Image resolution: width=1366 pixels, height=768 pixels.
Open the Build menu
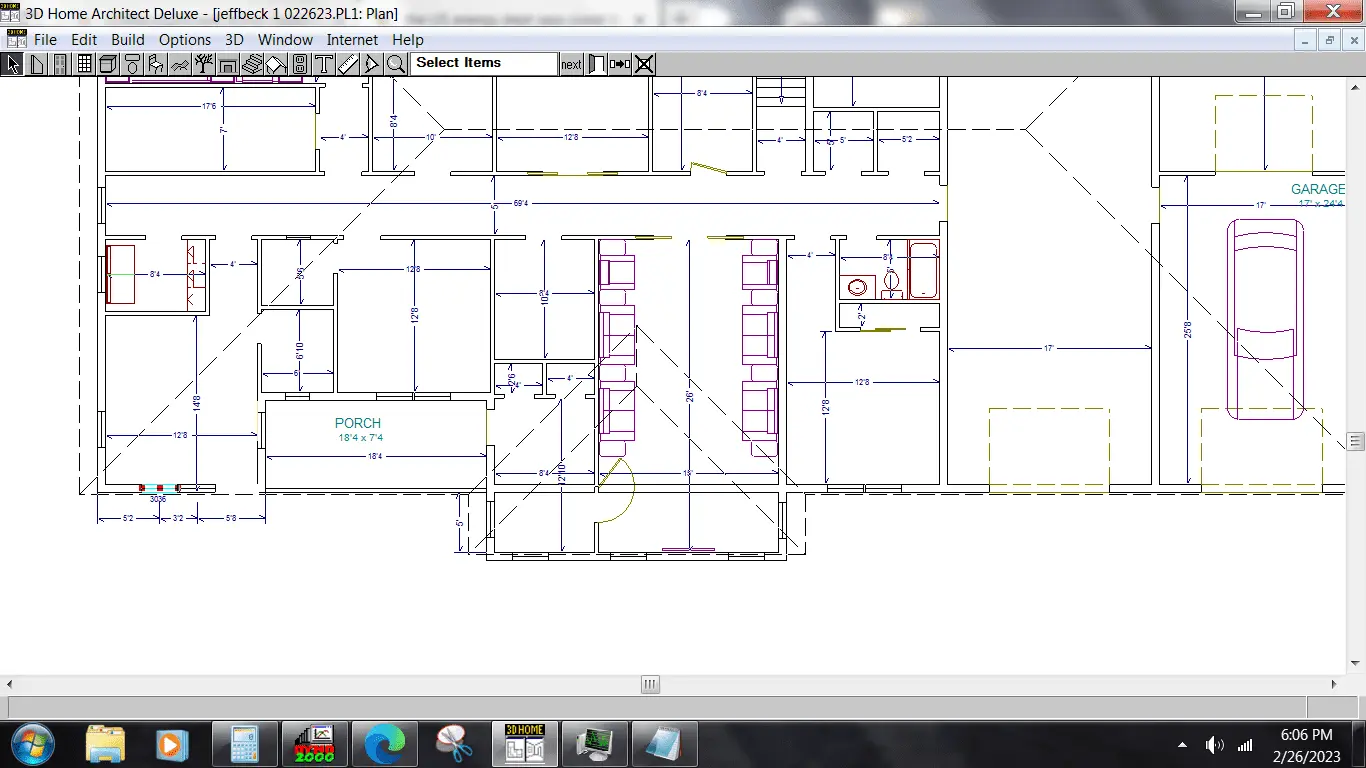(x=128, y=40)
